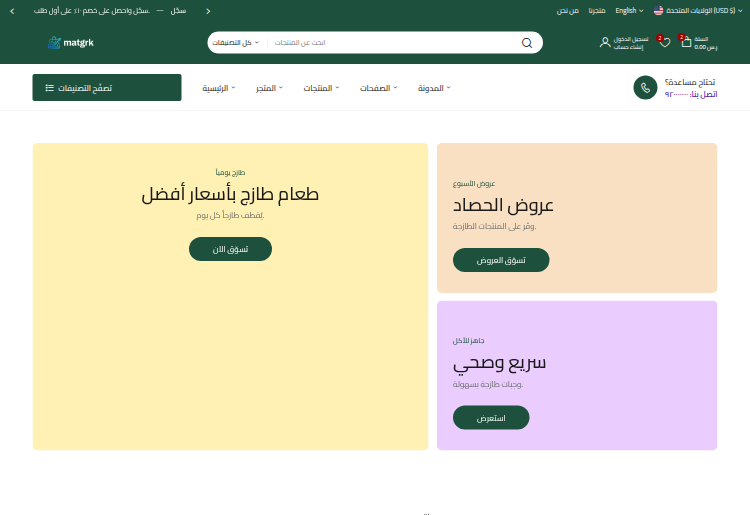Image resolution: width=750 pixels, height=515 pixels.
Task: Click the عروض الأسبوع label
Action: [x=474, y=184]
